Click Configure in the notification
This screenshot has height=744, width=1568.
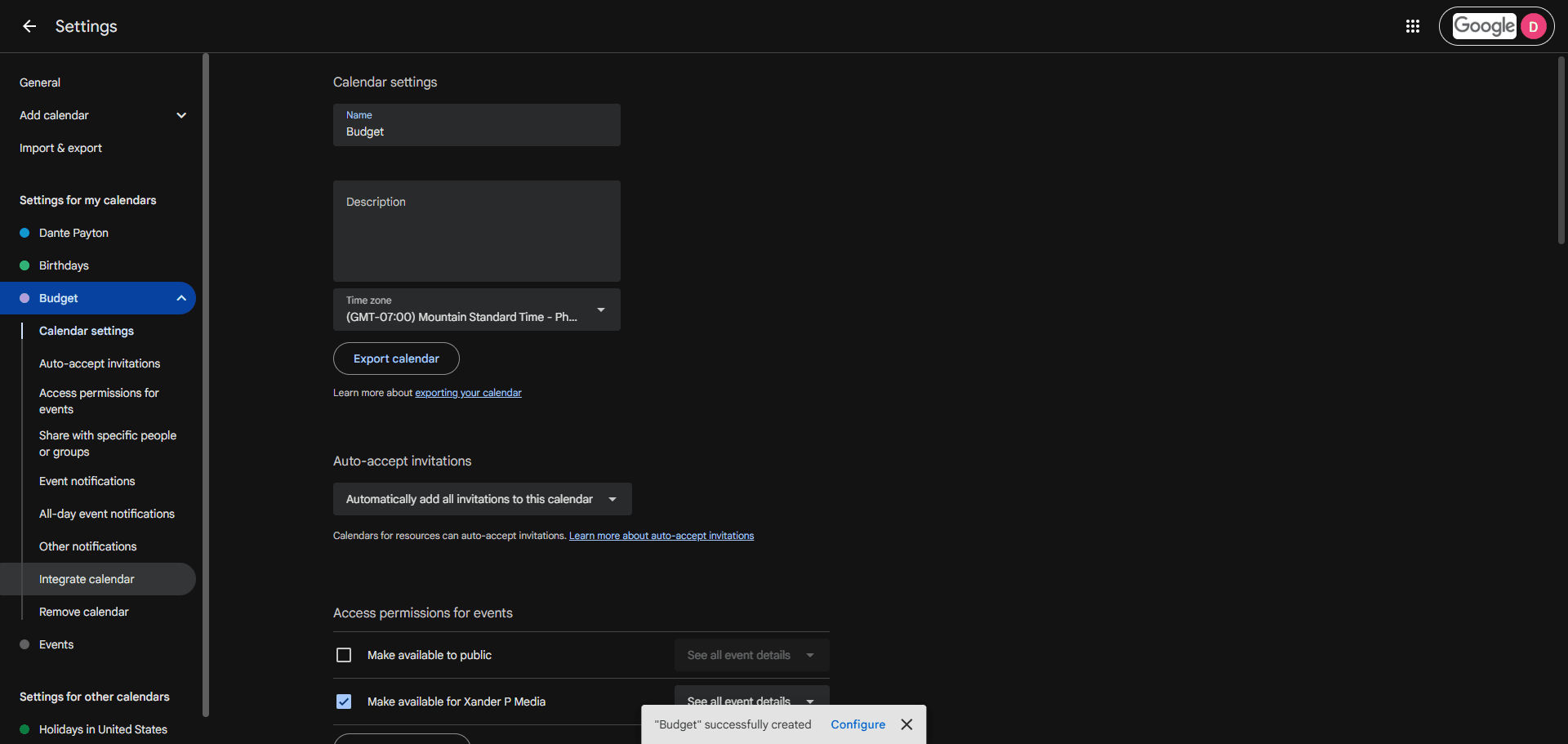(858, 724)
